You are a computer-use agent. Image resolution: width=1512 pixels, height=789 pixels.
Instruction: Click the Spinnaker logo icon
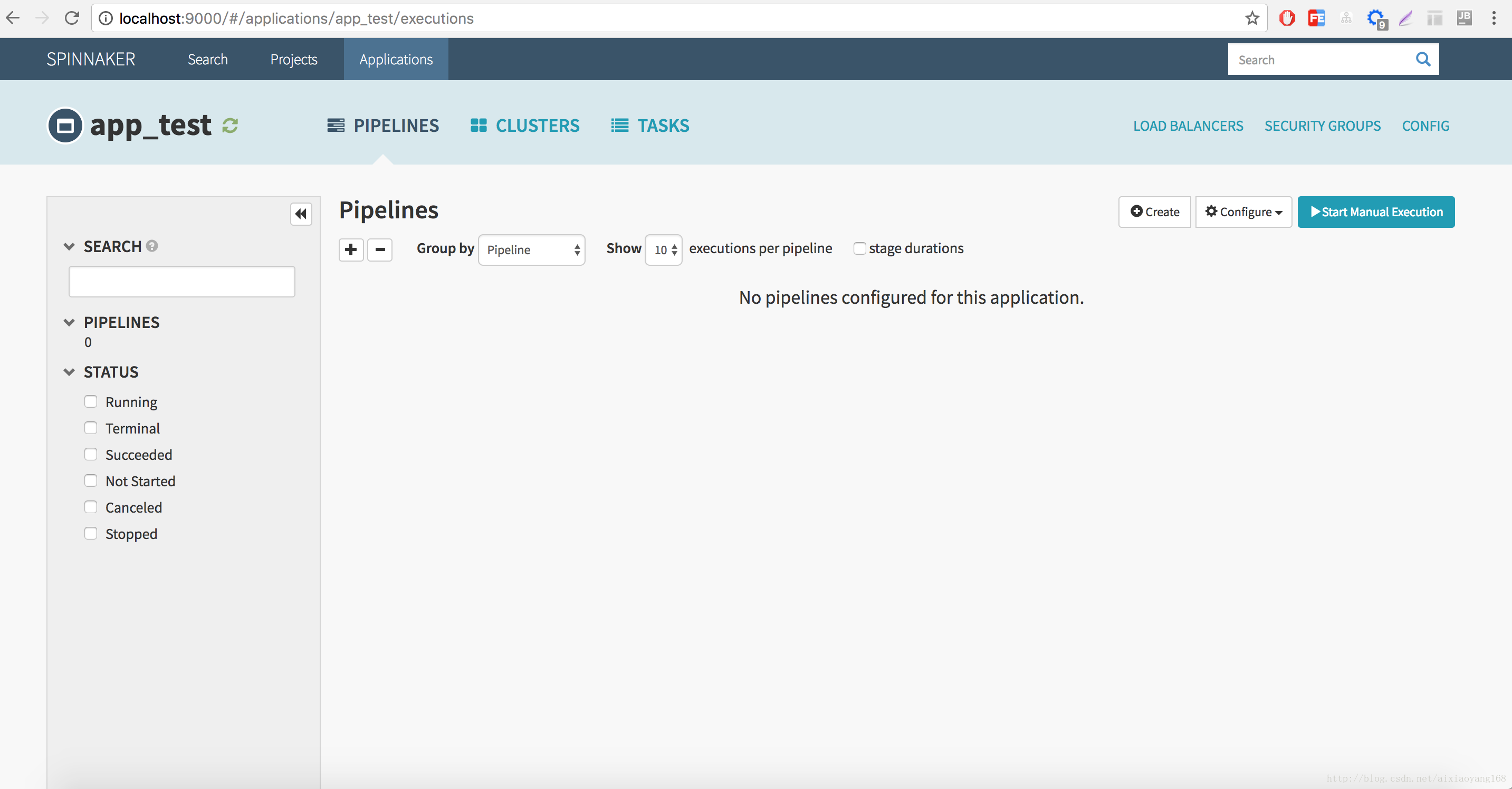click(91, 59)
